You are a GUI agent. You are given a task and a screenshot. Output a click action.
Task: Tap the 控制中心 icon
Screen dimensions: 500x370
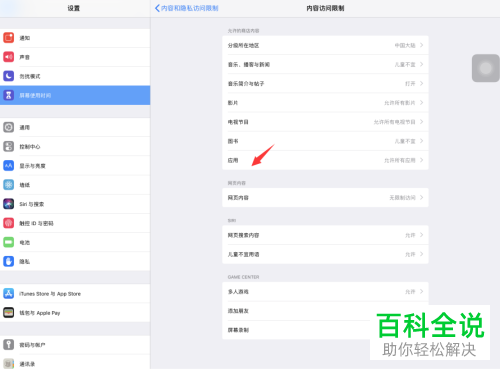tap(9, 146)
